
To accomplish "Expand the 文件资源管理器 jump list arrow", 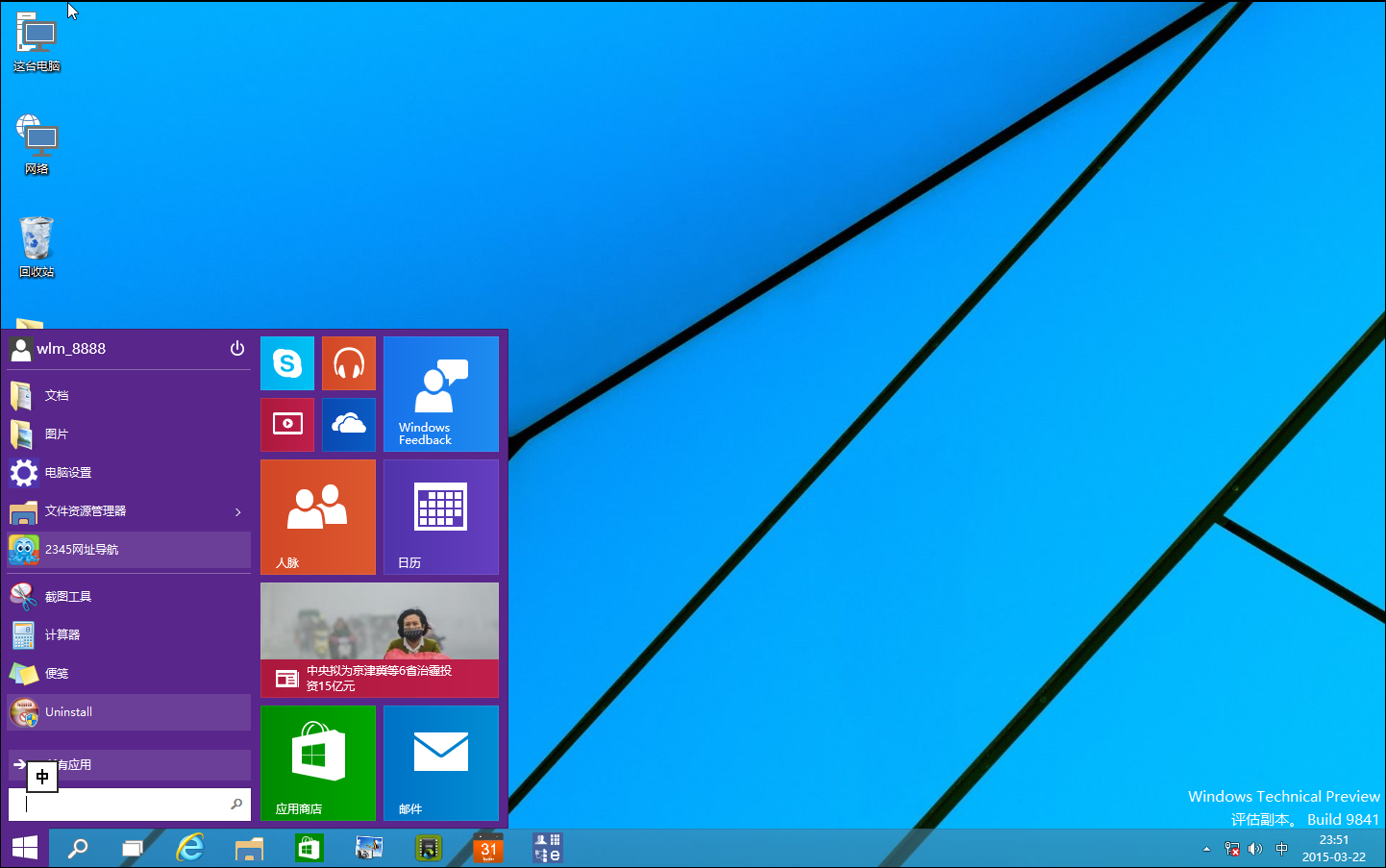I will (x=238, y=511).
